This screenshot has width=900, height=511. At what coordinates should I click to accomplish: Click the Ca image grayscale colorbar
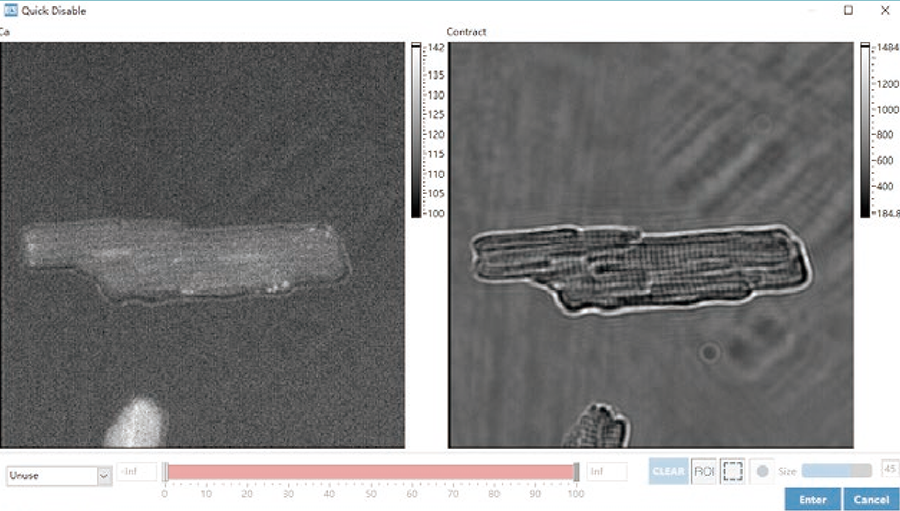coord(416,130)
